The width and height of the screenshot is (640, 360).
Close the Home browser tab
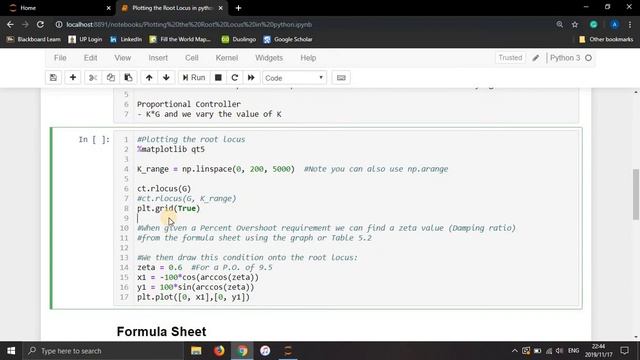coord(109,8)
